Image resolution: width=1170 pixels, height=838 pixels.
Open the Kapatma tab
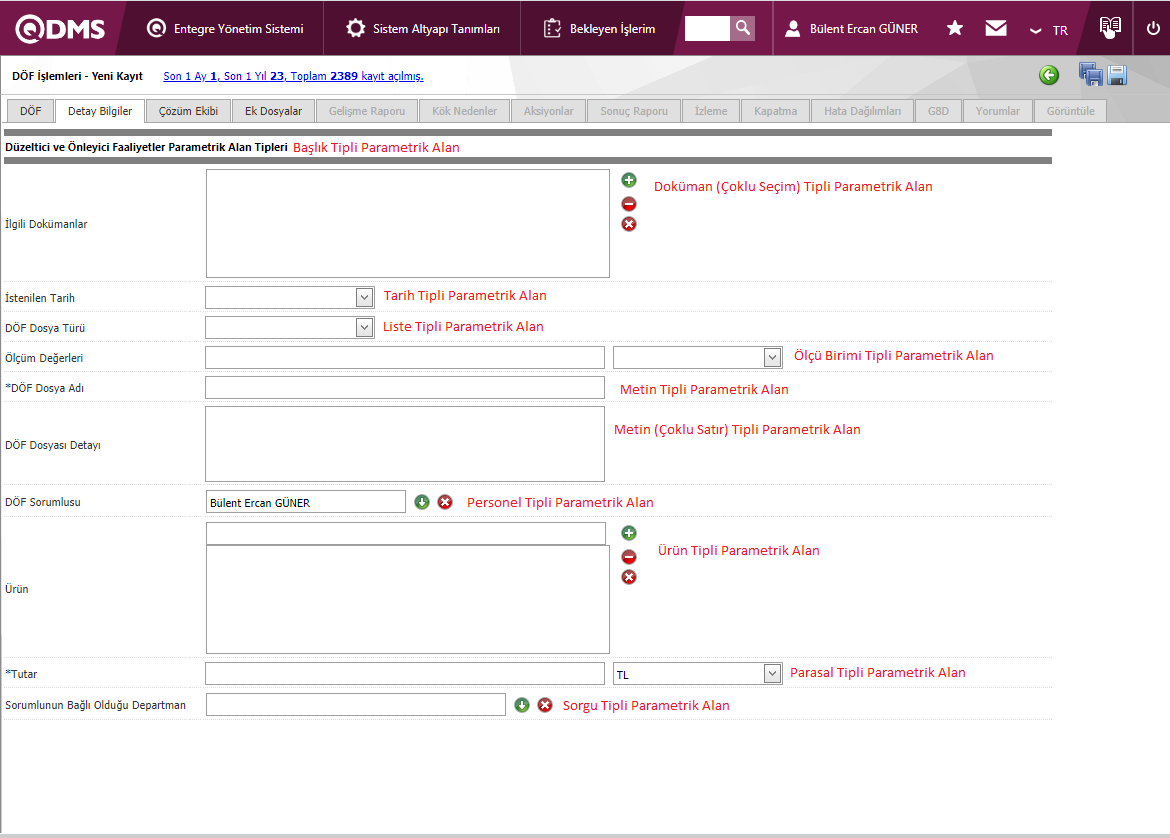coord(775,111)
